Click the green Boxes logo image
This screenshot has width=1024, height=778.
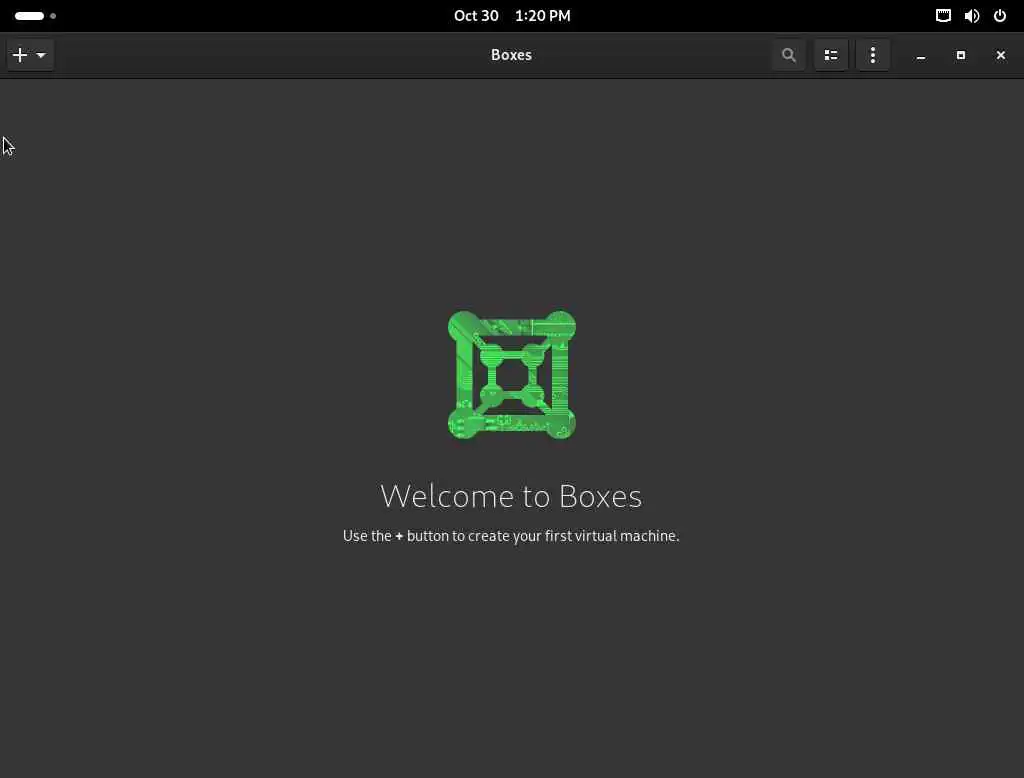tap(511, 375)
